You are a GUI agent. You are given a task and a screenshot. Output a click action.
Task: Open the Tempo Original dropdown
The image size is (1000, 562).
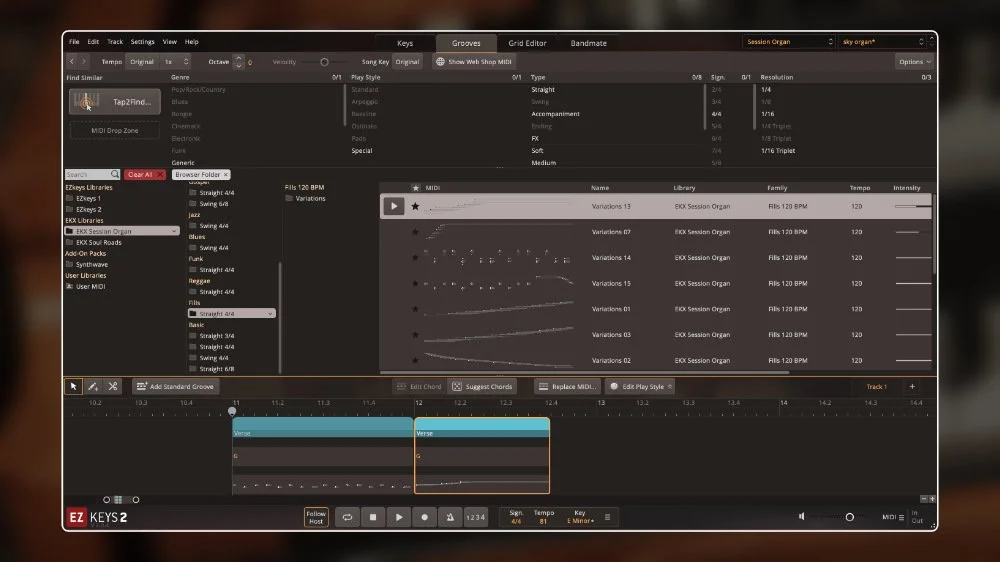point(142,62)
